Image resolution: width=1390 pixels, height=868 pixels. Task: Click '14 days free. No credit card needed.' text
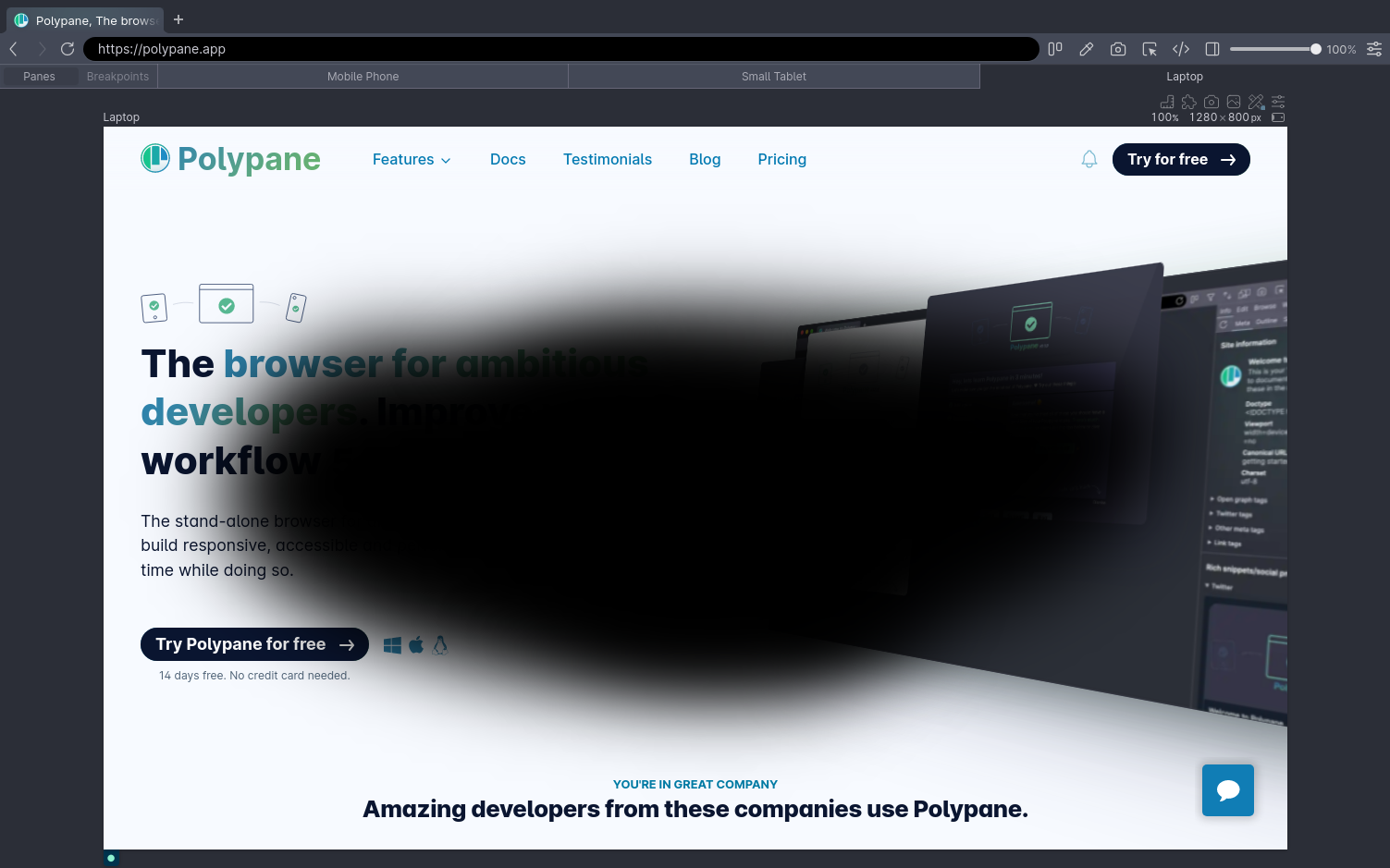click(254, 676)
